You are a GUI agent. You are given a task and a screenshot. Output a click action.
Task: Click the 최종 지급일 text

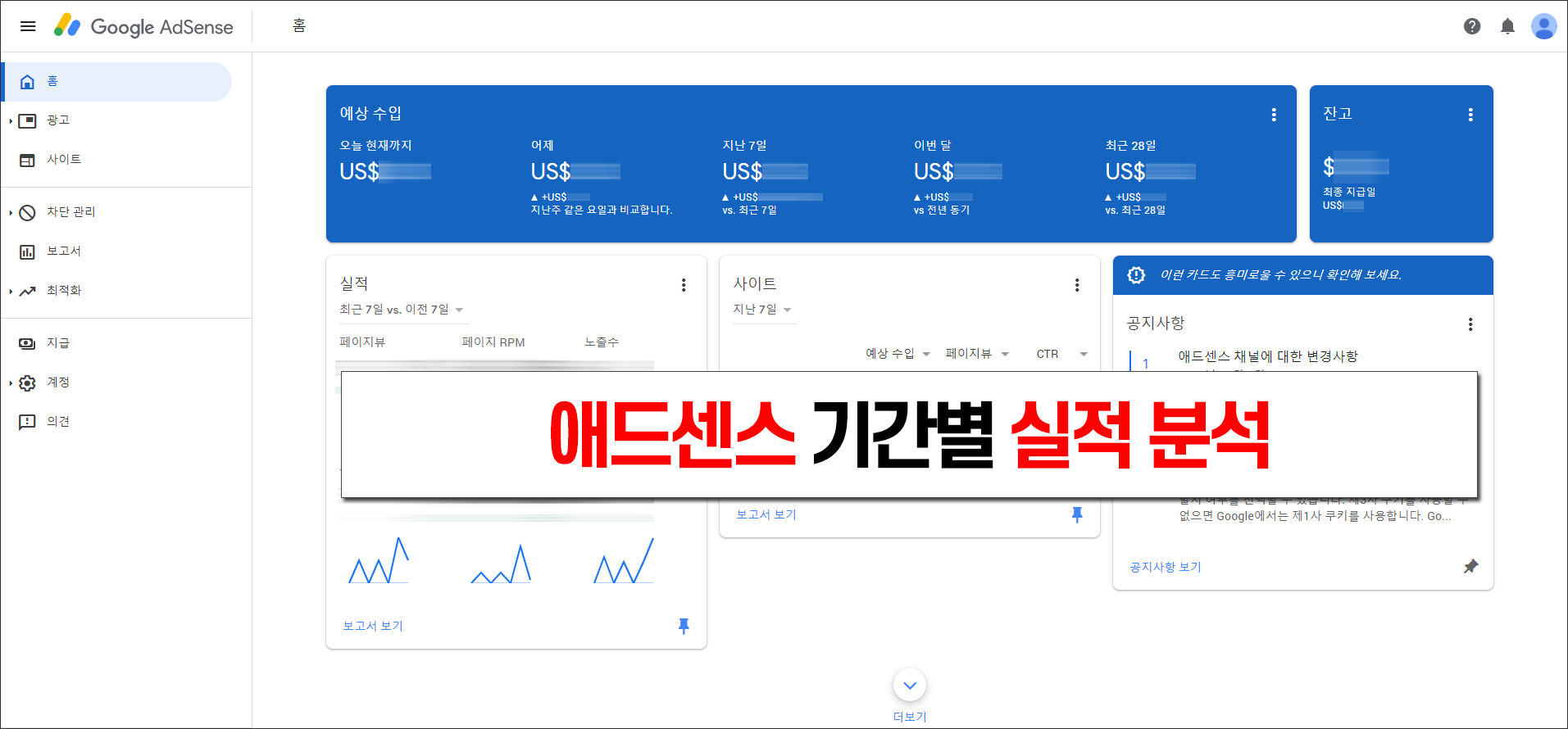(1349, 192)
